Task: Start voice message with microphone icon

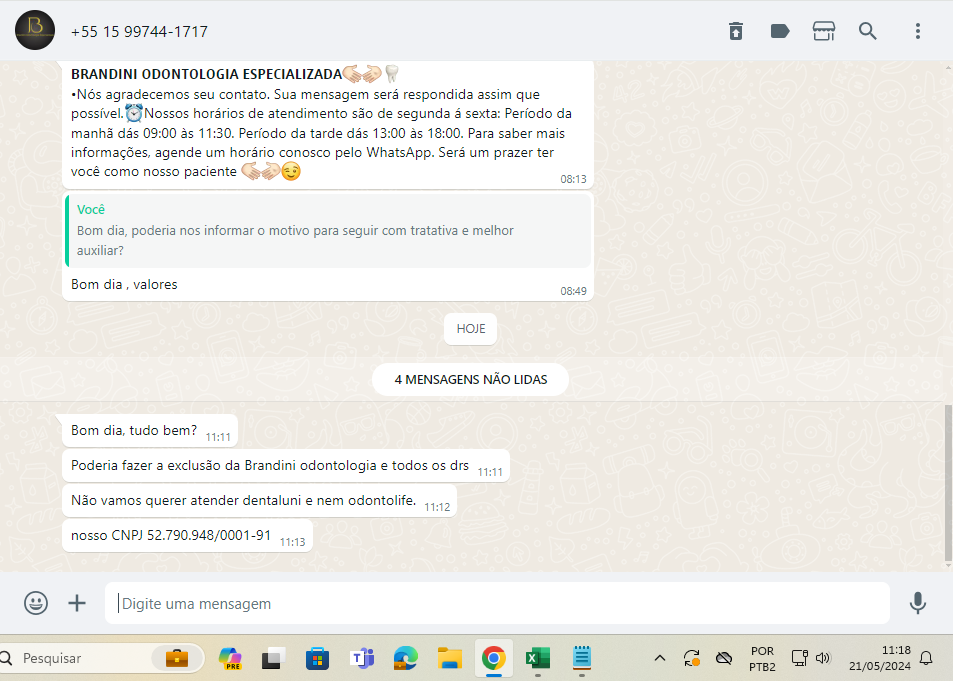Action: coord(918,603)
